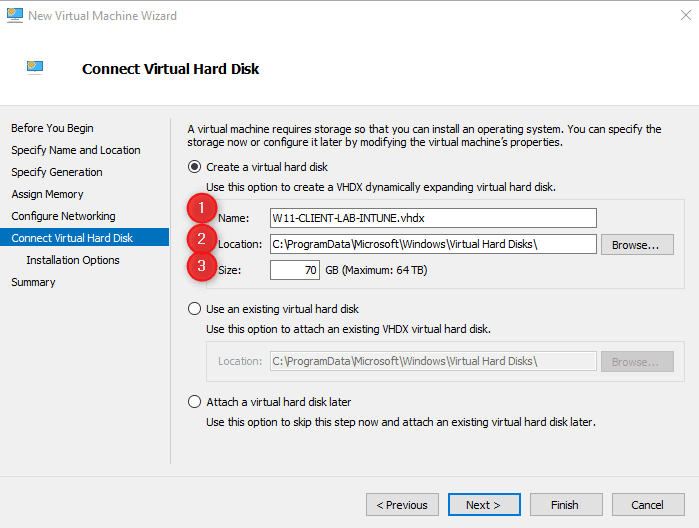699x528 pixels.
Task: Click the New Virtual Machine Wizard title text
Action: click(x=103, y=16)
